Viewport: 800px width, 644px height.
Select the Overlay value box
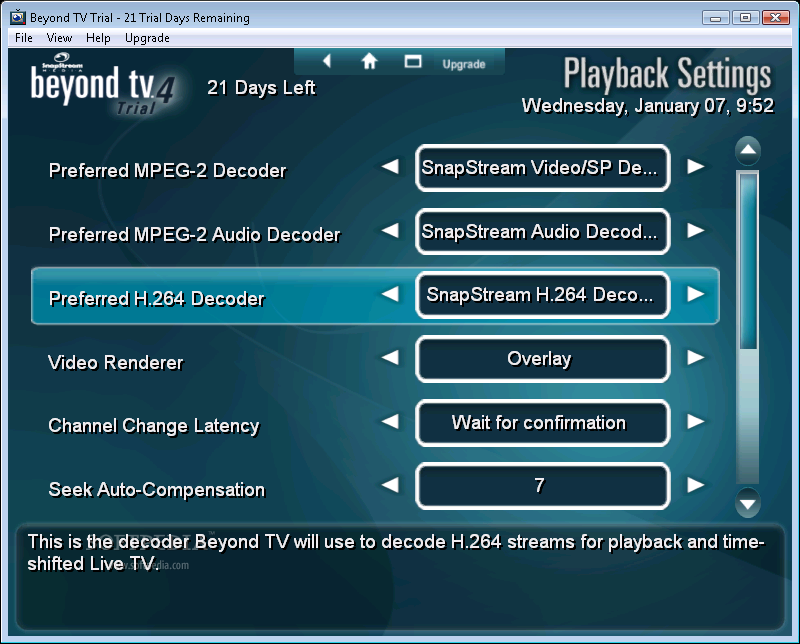point(542,359)
